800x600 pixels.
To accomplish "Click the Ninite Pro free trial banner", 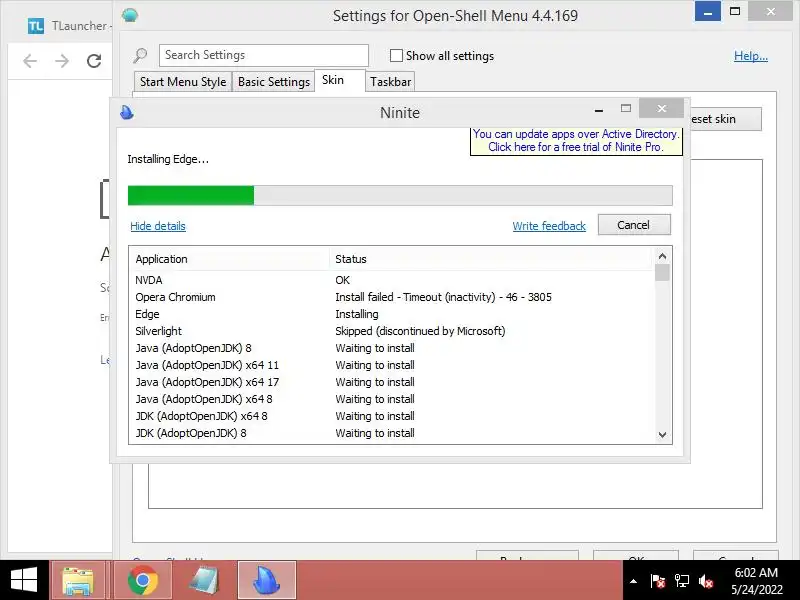I will coord(576,140).
